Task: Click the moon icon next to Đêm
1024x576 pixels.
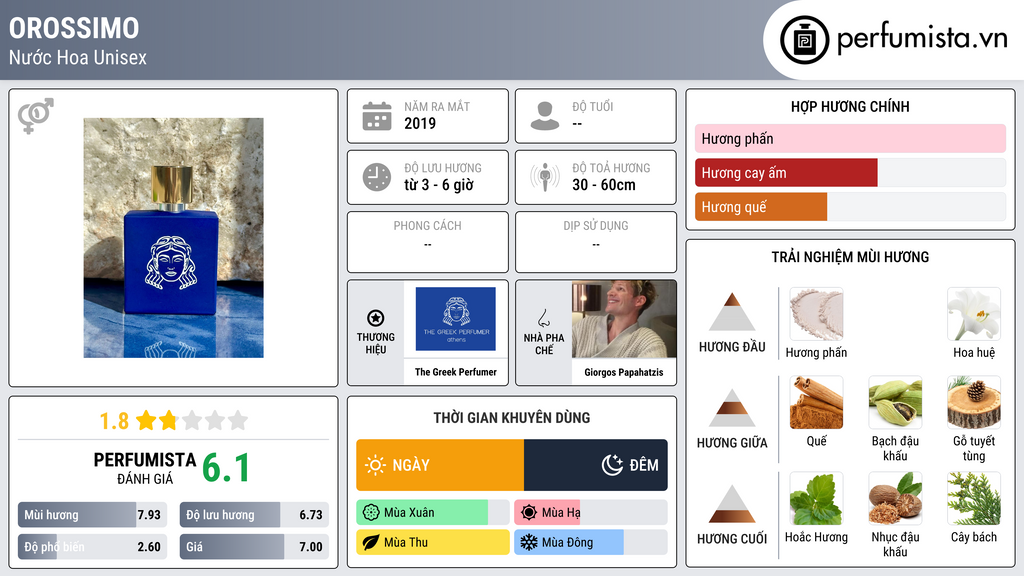Action: [x=612, y=465]
